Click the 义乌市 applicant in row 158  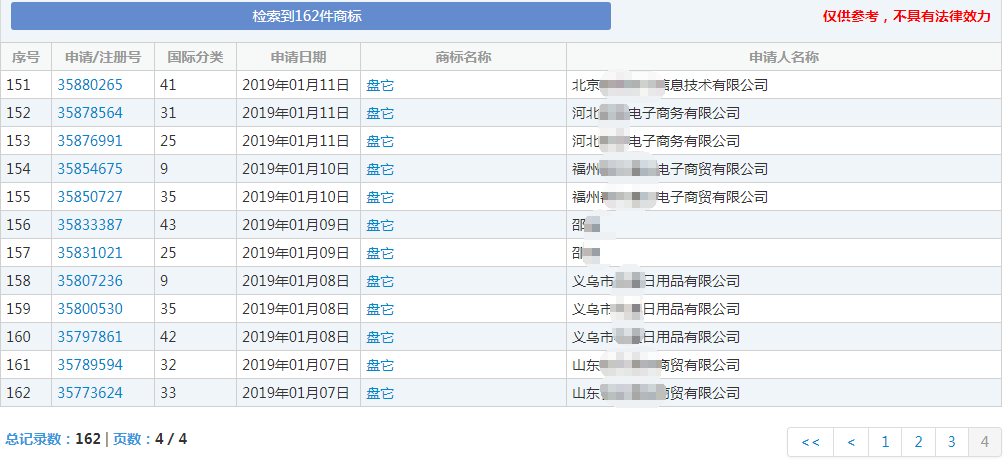click(x=656, y=281)
